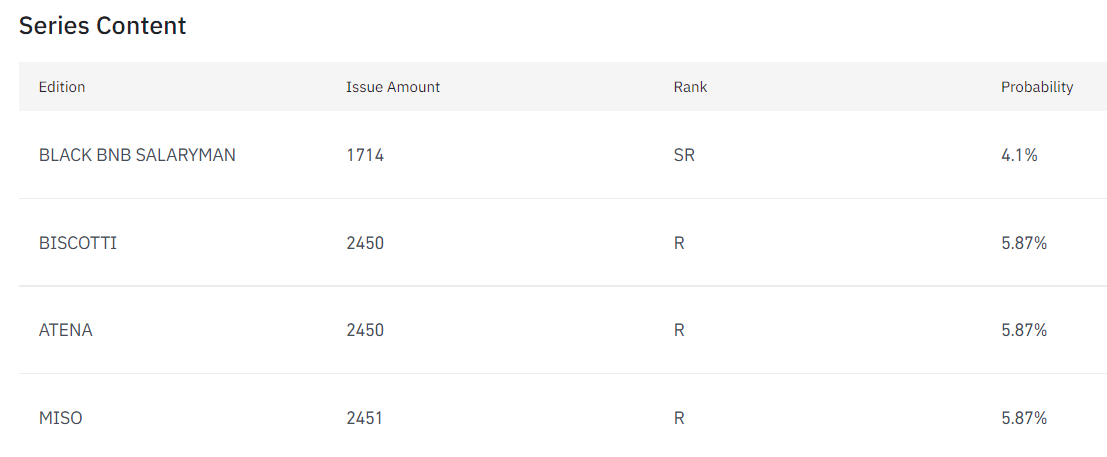
Task: Click the R rank for ATENA
Action: (679, 330)
